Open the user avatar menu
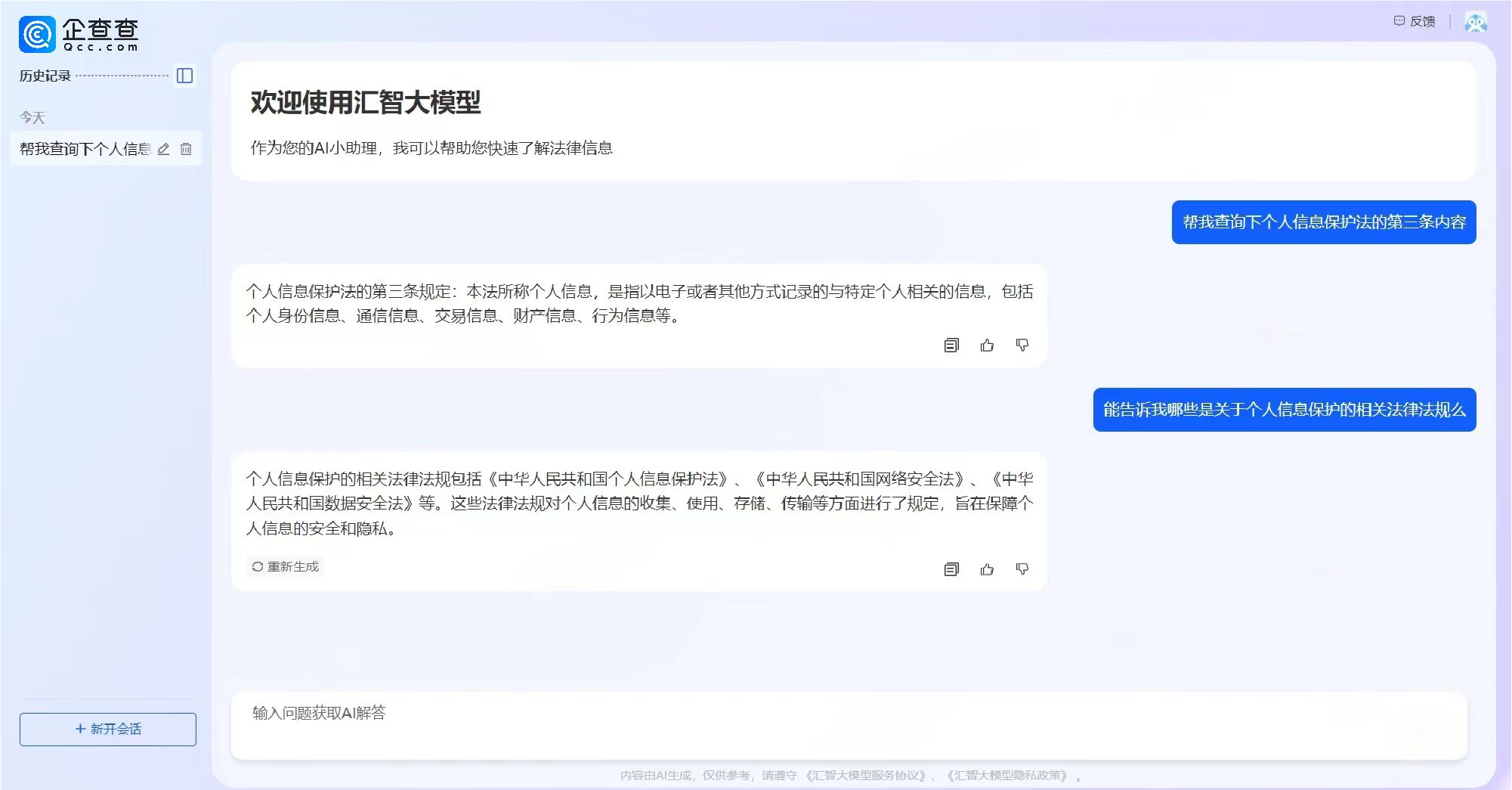The height and width of the screenshot is (790, 1512). [1475, 22]
